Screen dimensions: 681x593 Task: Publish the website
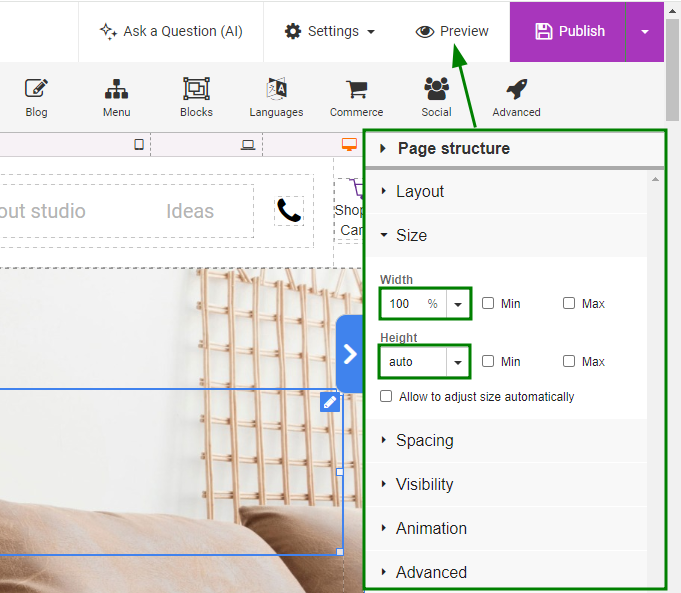point(568,31)
